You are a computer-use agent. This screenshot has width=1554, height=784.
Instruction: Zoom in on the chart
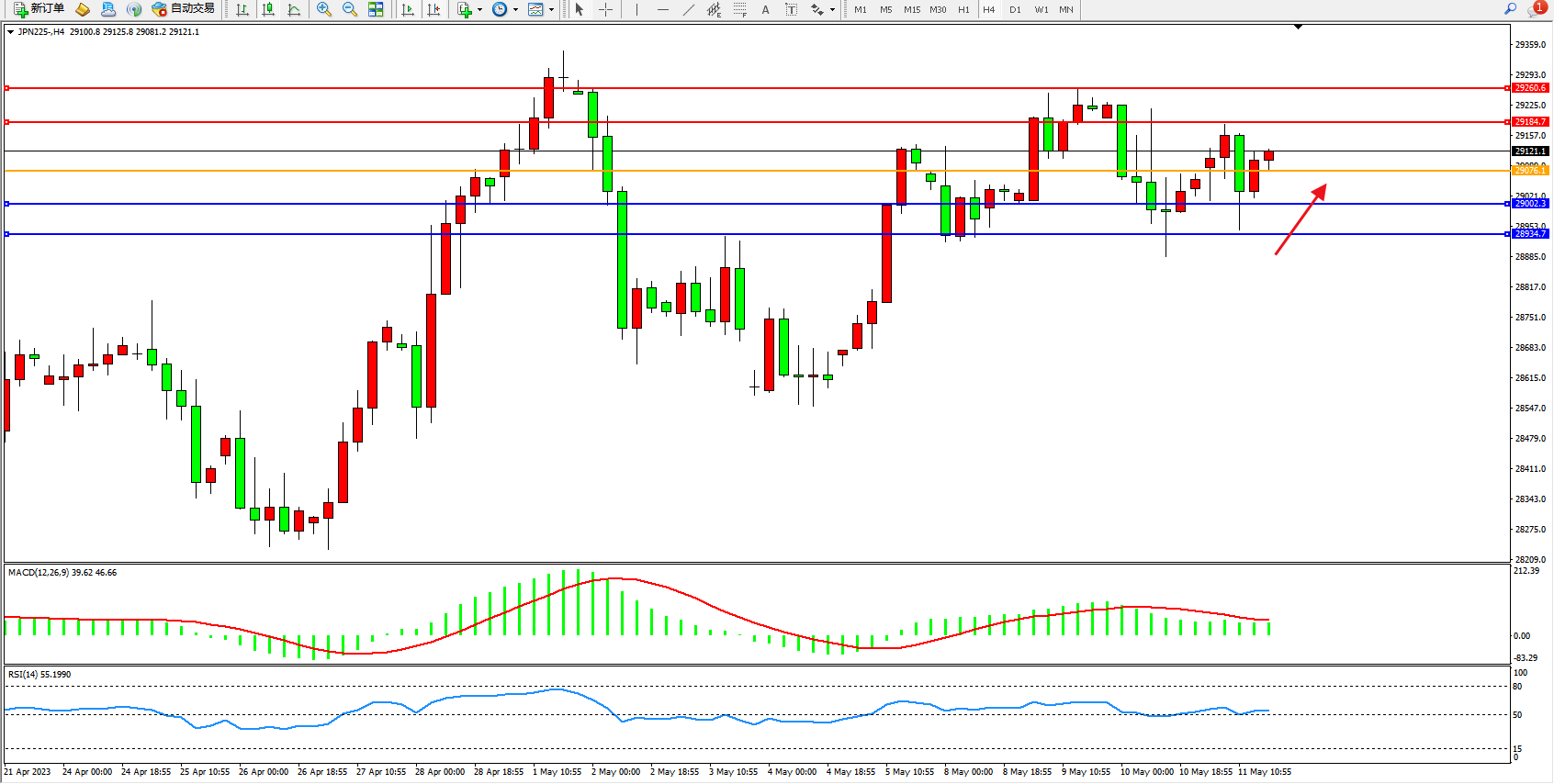(323, 9)
